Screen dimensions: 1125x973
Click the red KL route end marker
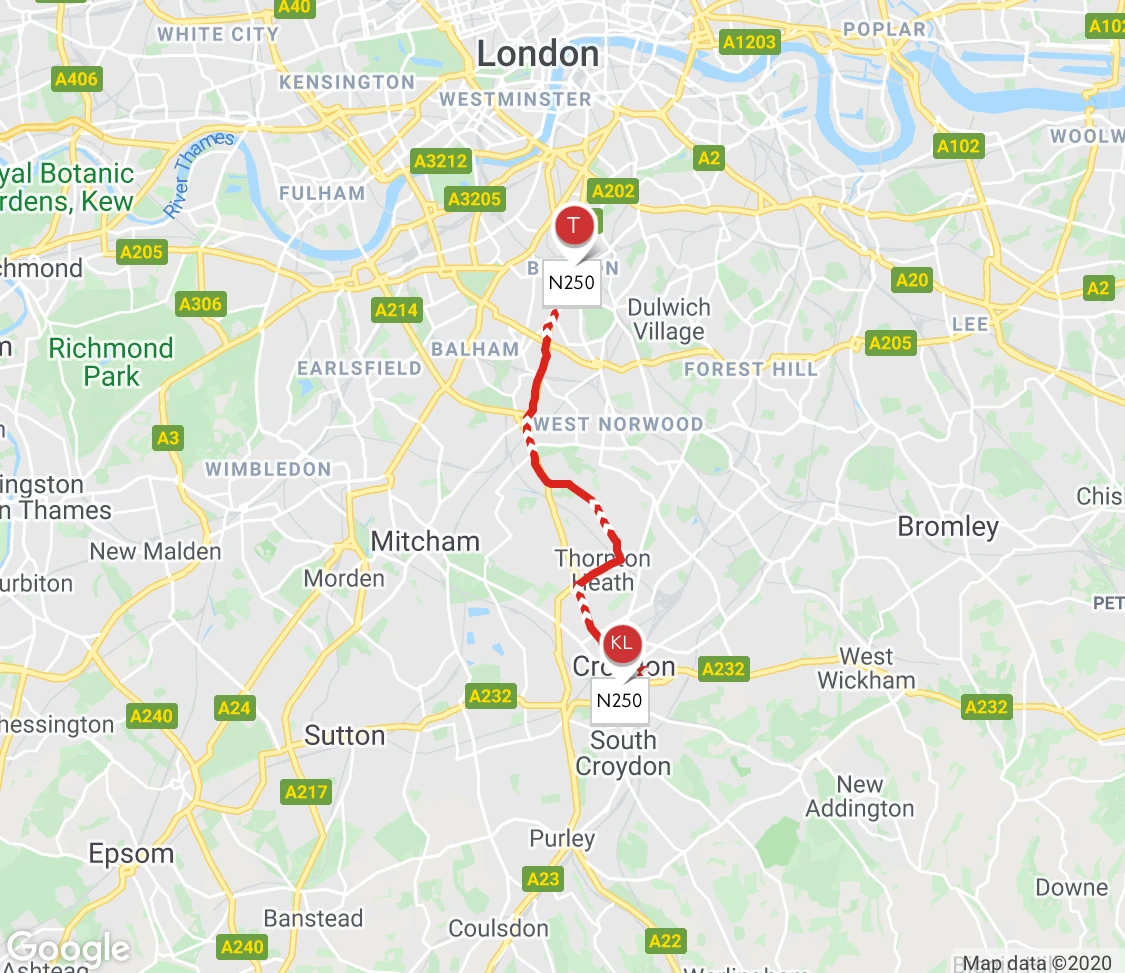point(621,643)
